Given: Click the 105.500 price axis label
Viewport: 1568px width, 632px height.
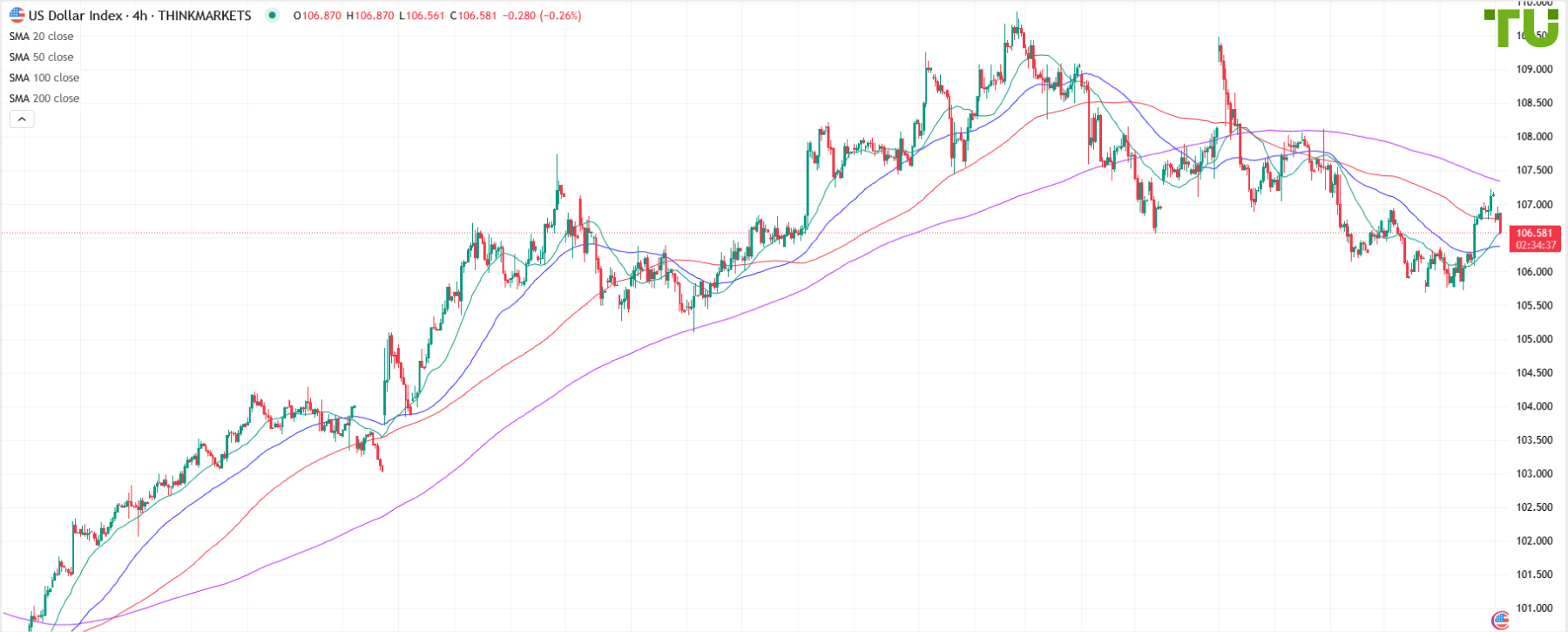Looking at the screenshot, I should click(1534, 306).
